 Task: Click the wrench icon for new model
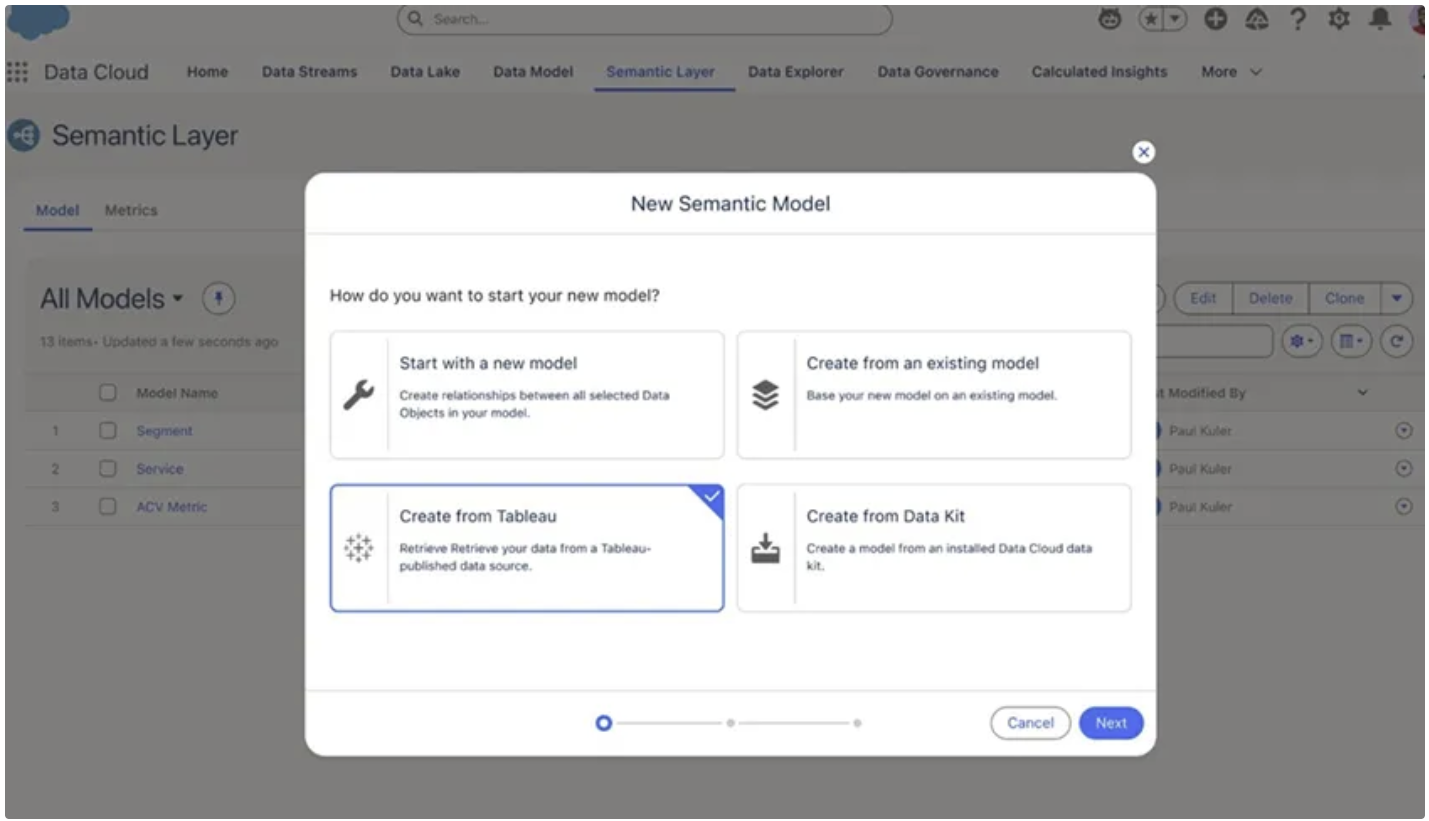[358, 395]
